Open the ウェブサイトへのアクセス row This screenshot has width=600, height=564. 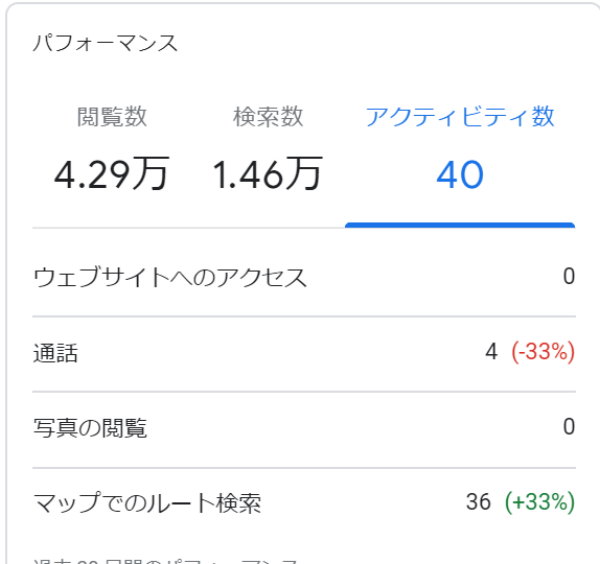(x=170, y=277)
